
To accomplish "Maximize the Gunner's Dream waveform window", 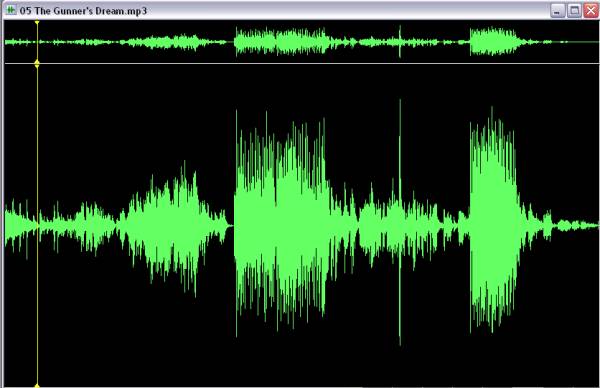I will click(574, 11).
